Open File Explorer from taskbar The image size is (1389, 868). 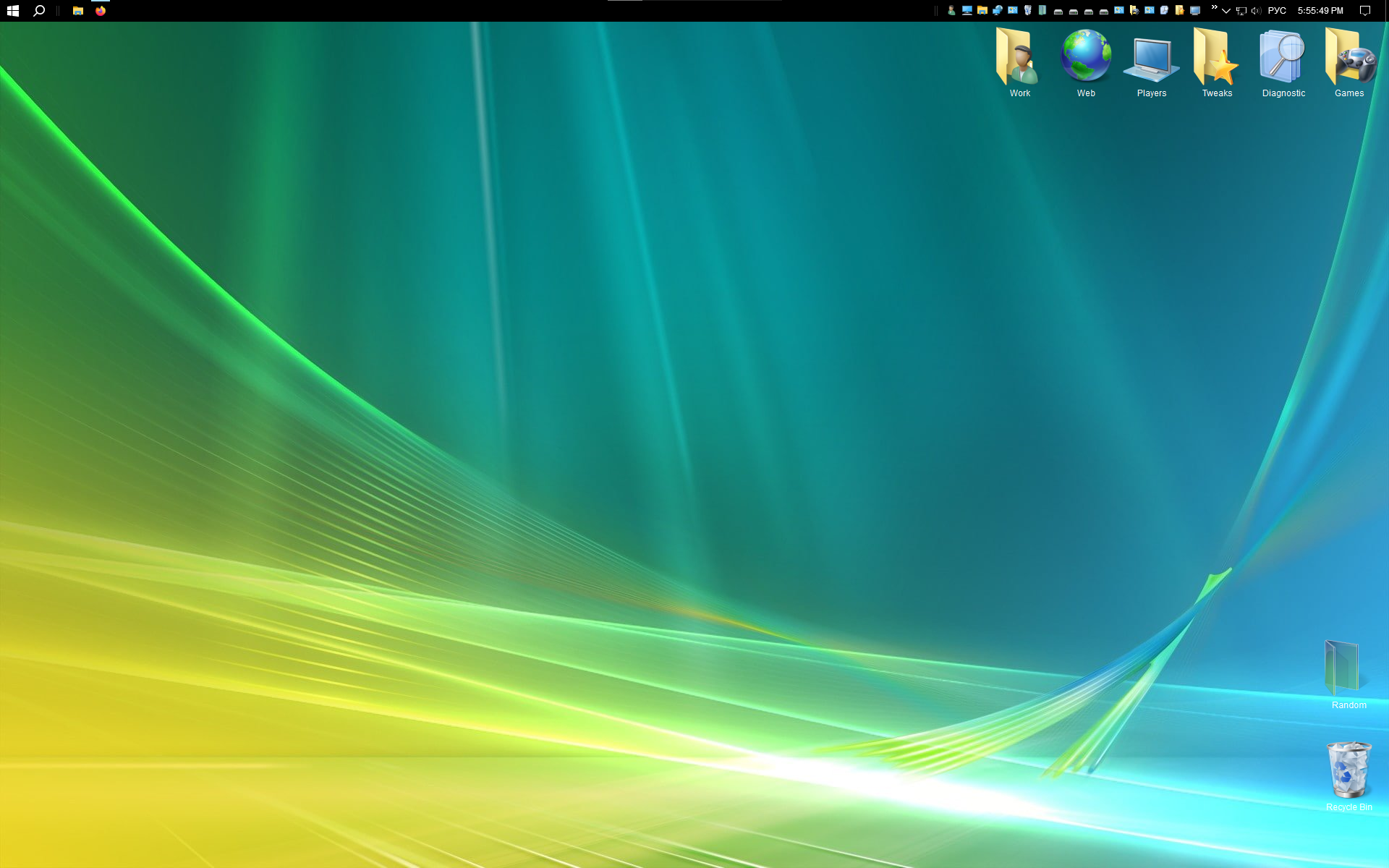(77, 11)
